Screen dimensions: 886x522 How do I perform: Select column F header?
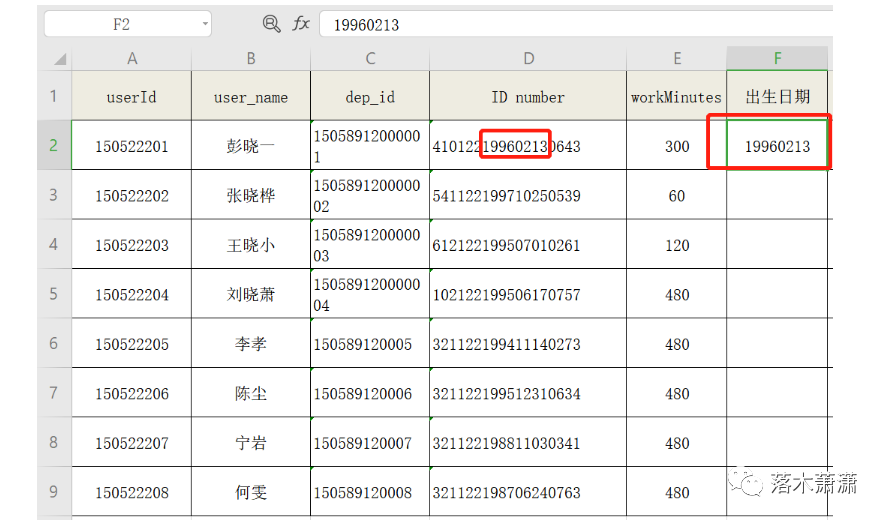coord(777,59)
